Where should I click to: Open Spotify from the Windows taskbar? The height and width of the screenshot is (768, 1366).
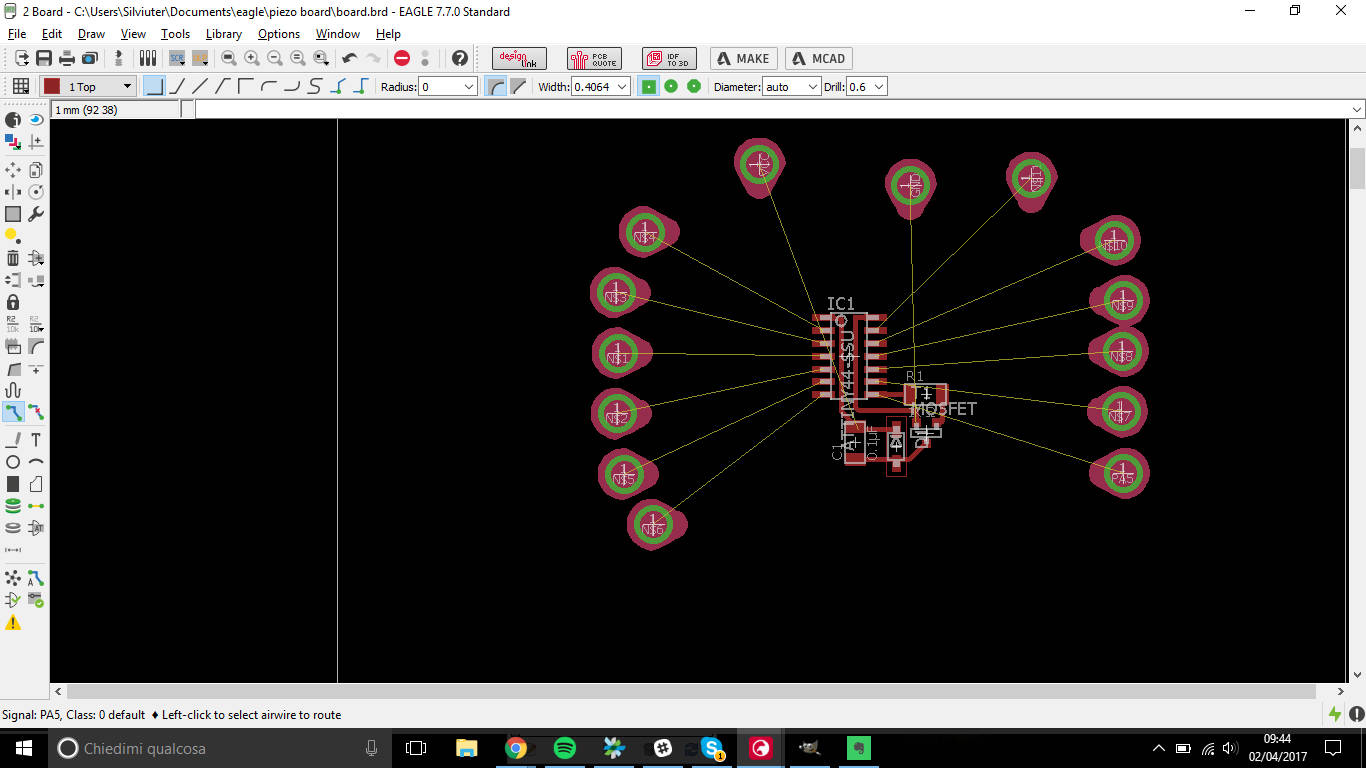coord(564,748)
